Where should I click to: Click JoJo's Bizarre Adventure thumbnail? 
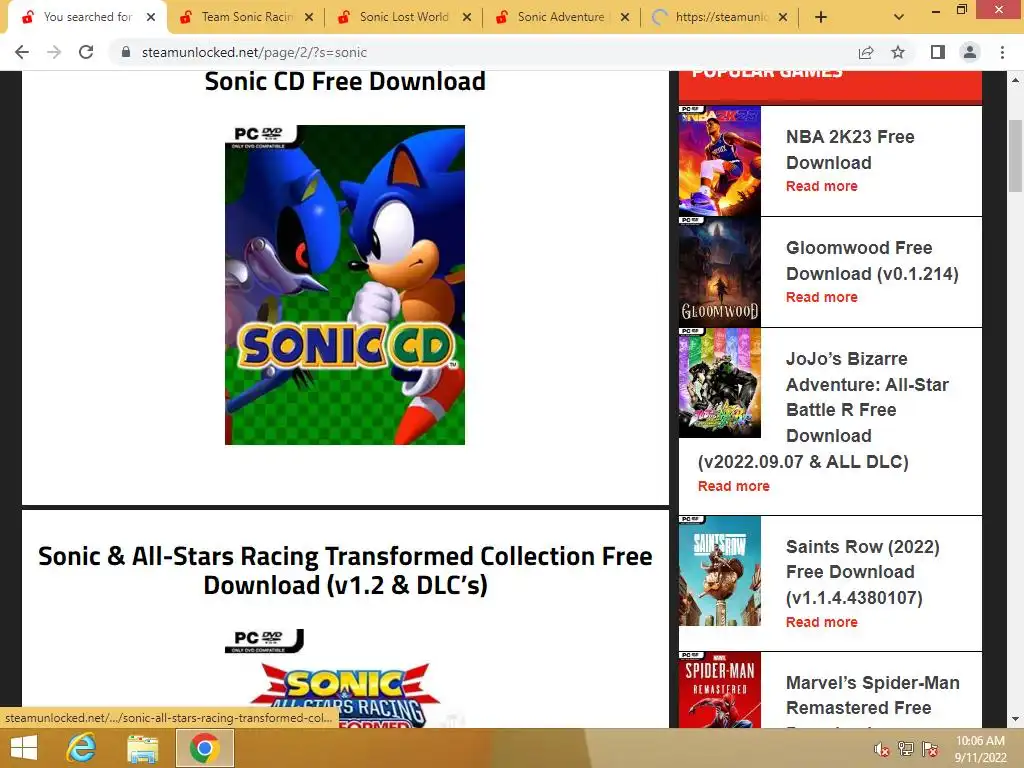720,383
